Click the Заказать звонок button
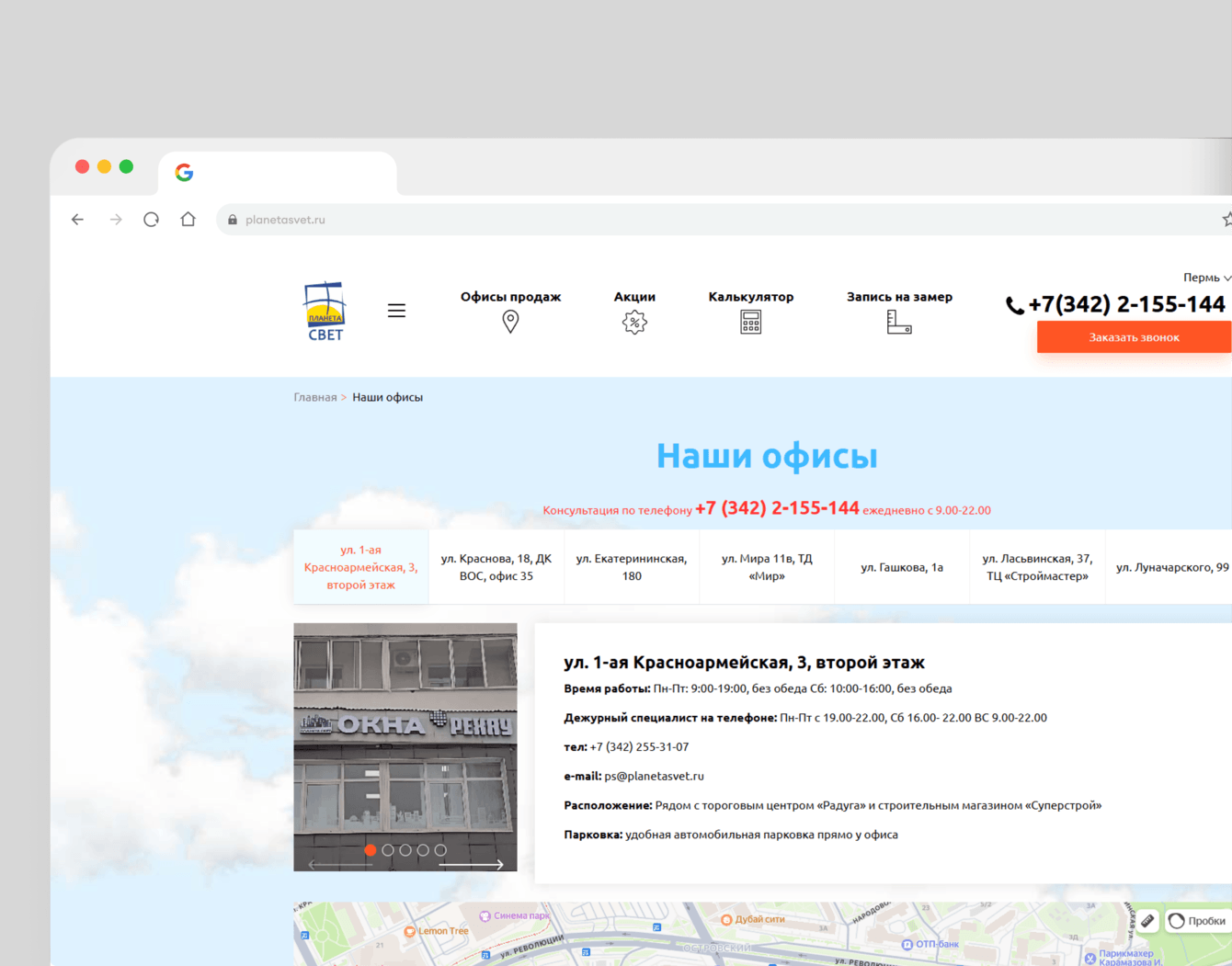Screen dimensions: 1232x966 click(x=1134, y=337)
